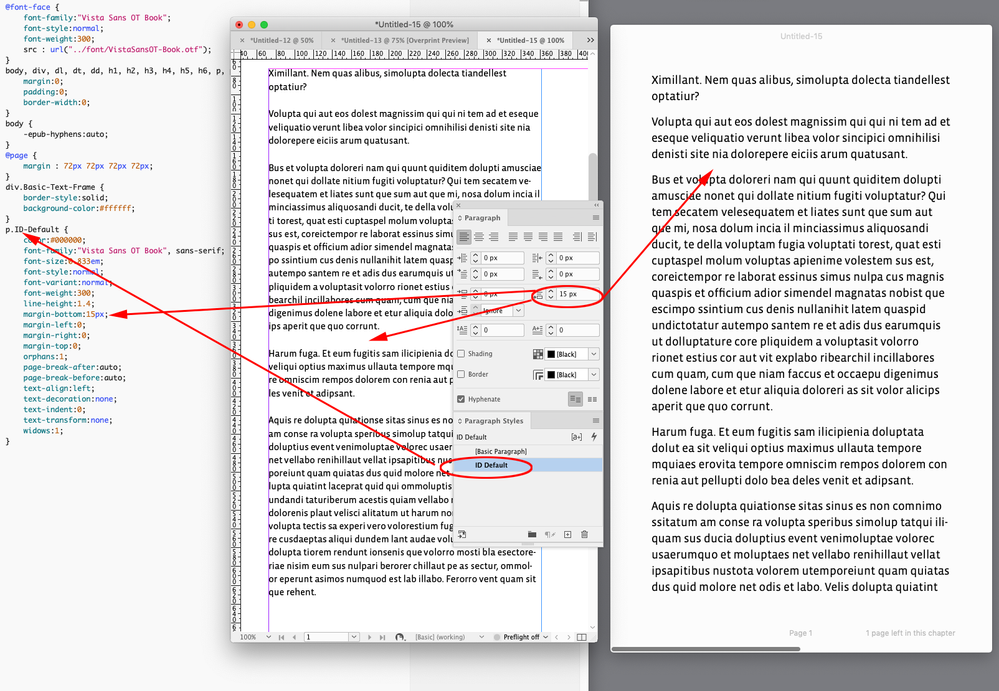This screenshot has height=691, width=999.
Task: Go to first page in InDesign status bar
Action: 281,637
